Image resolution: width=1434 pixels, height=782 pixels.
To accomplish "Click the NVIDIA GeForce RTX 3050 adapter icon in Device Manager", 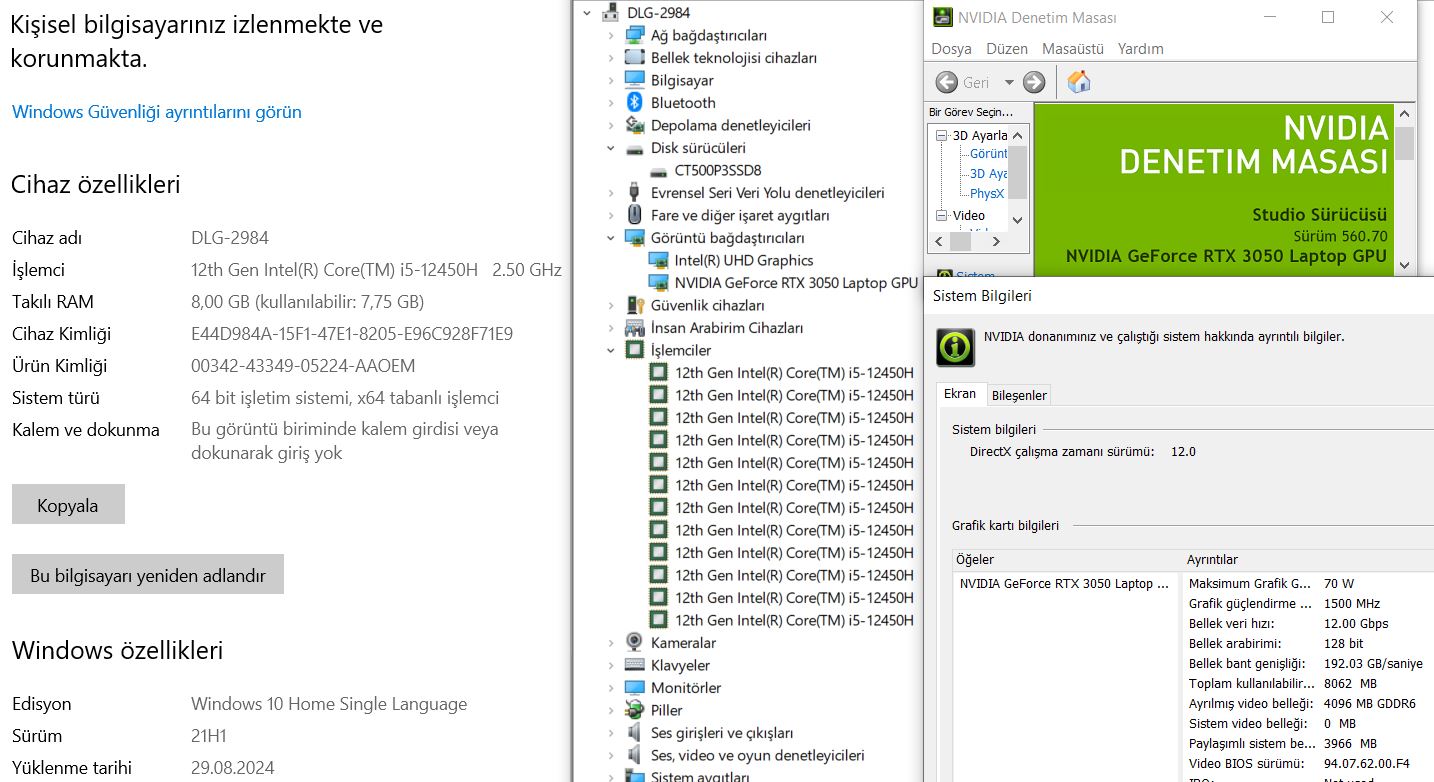I will point(658,283).
